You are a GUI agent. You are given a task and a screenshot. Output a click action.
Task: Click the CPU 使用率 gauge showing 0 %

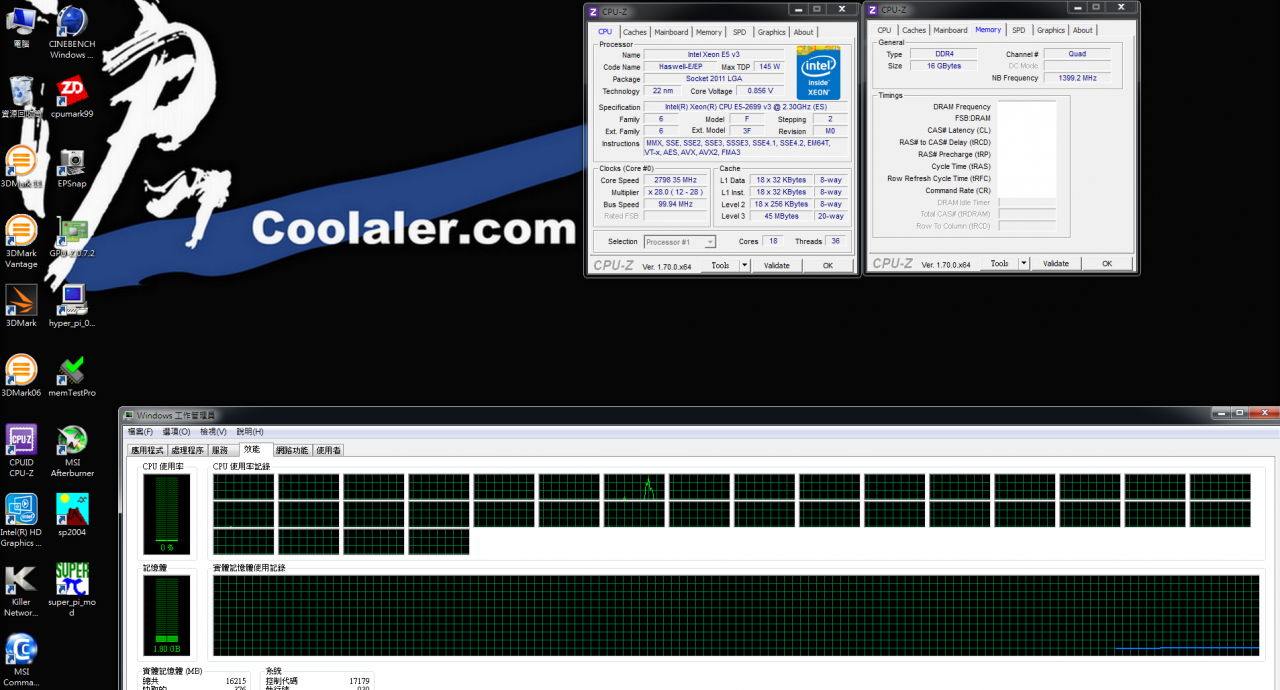point(166,514)
